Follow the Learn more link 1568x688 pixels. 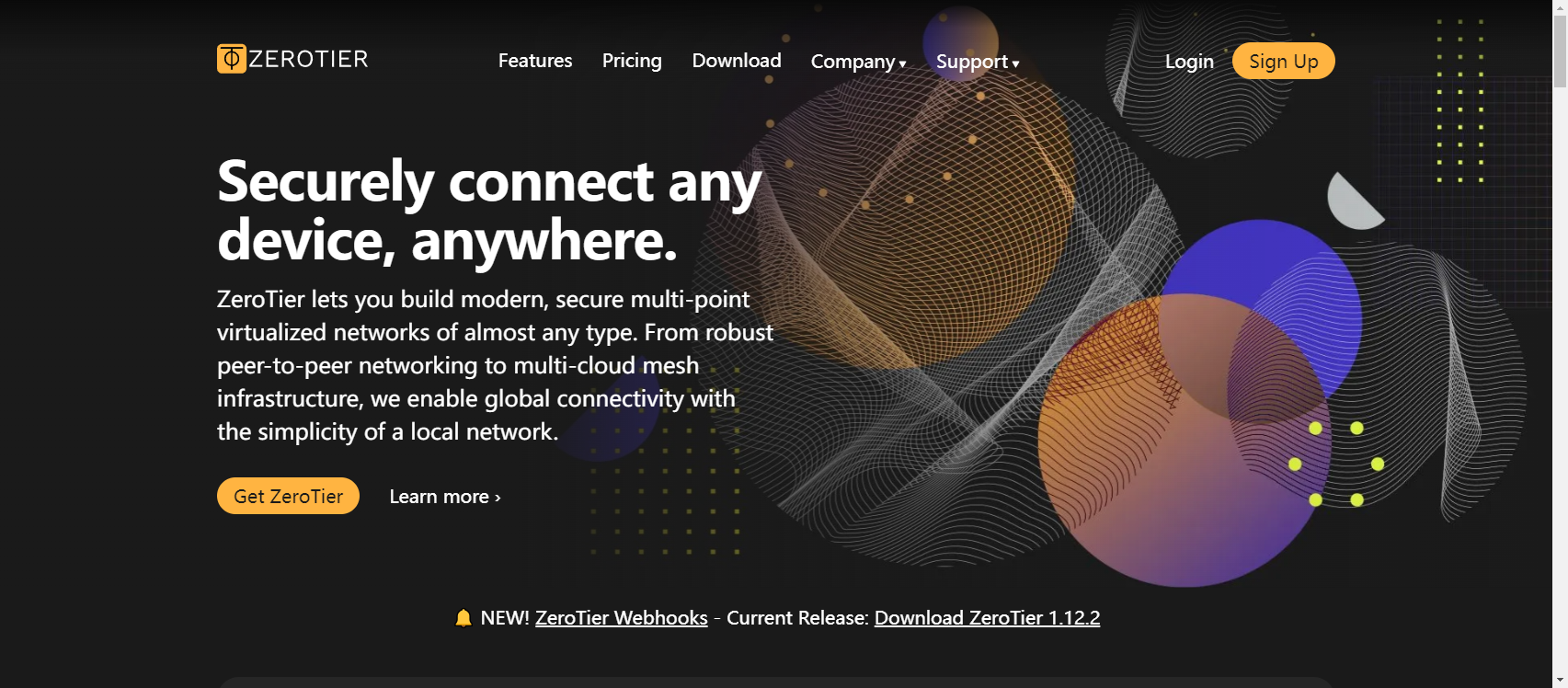click(445, 497)
